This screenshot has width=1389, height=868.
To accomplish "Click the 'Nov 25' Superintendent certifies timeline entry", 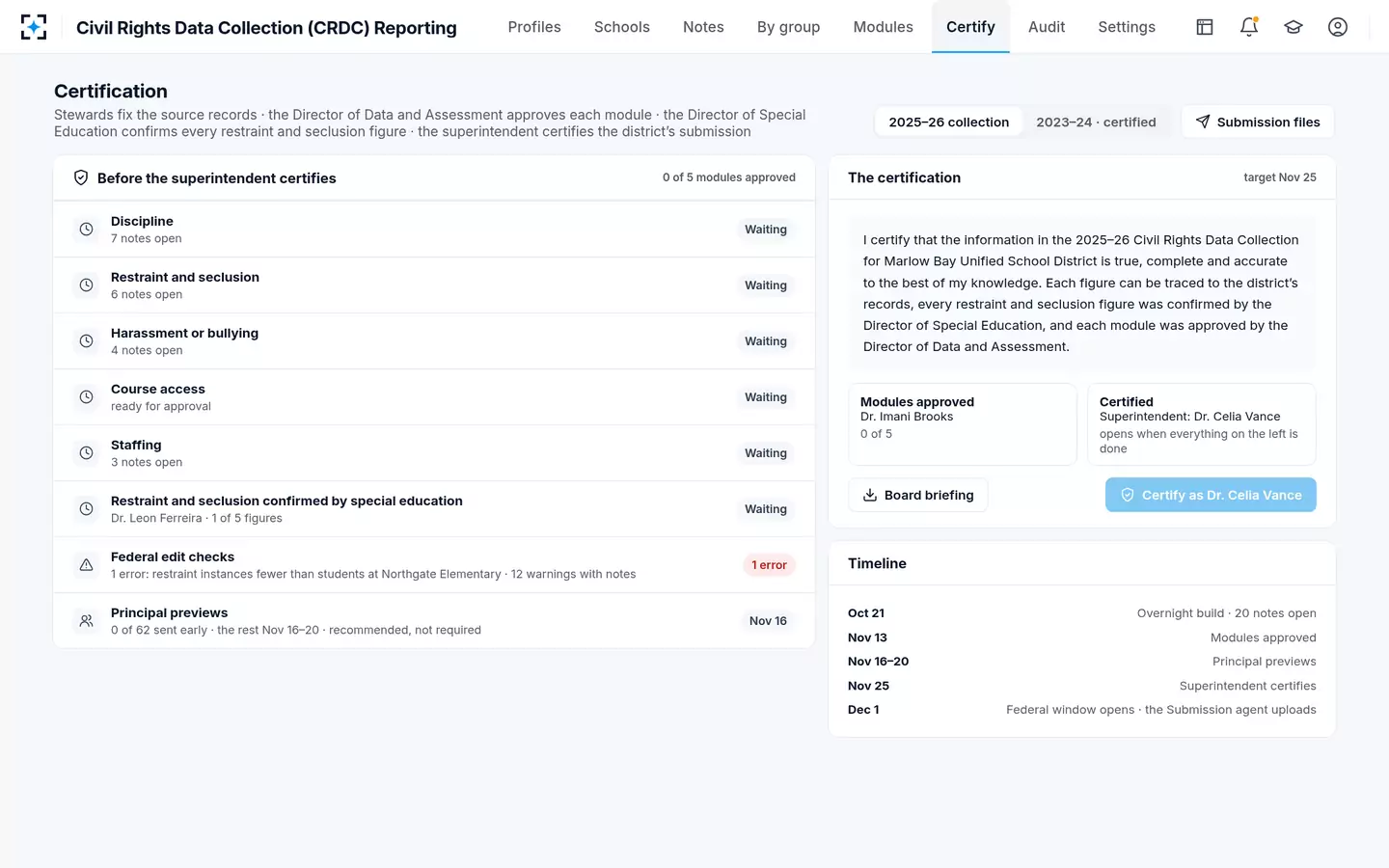I will point(1082,686).
